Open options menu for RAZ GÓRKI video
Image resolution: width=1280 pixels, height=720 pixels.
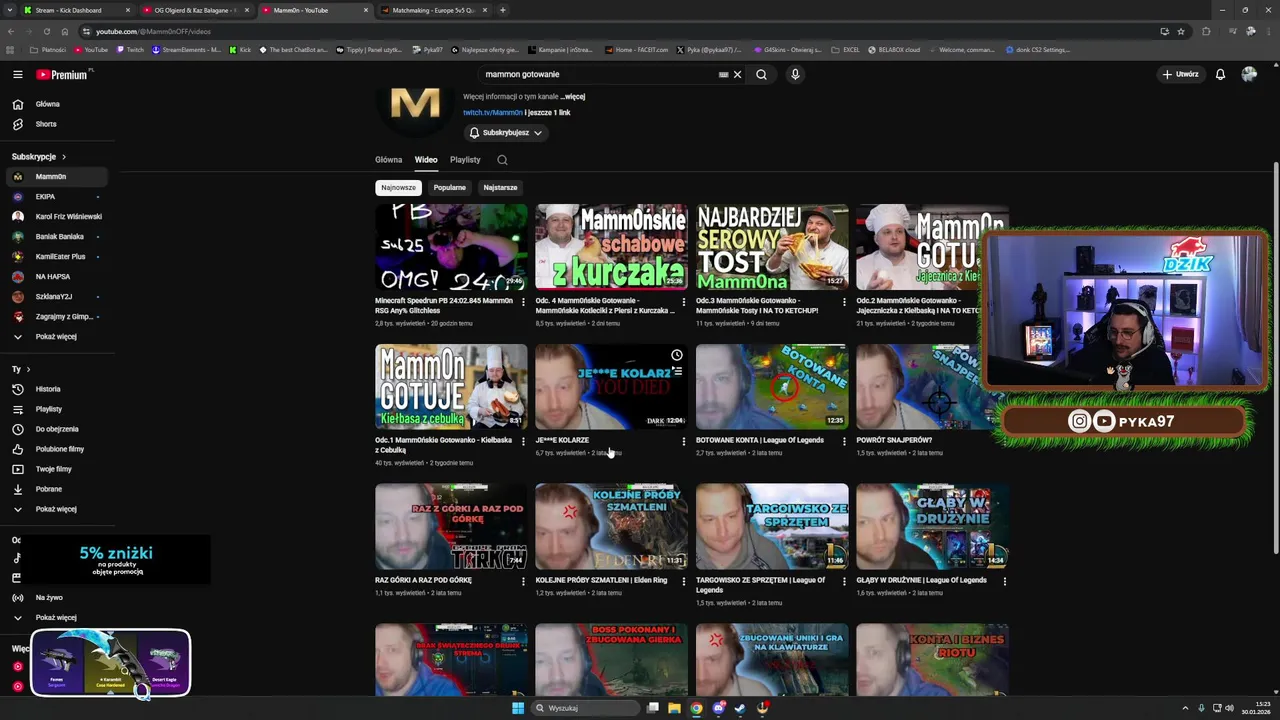[x=523, y=581]
